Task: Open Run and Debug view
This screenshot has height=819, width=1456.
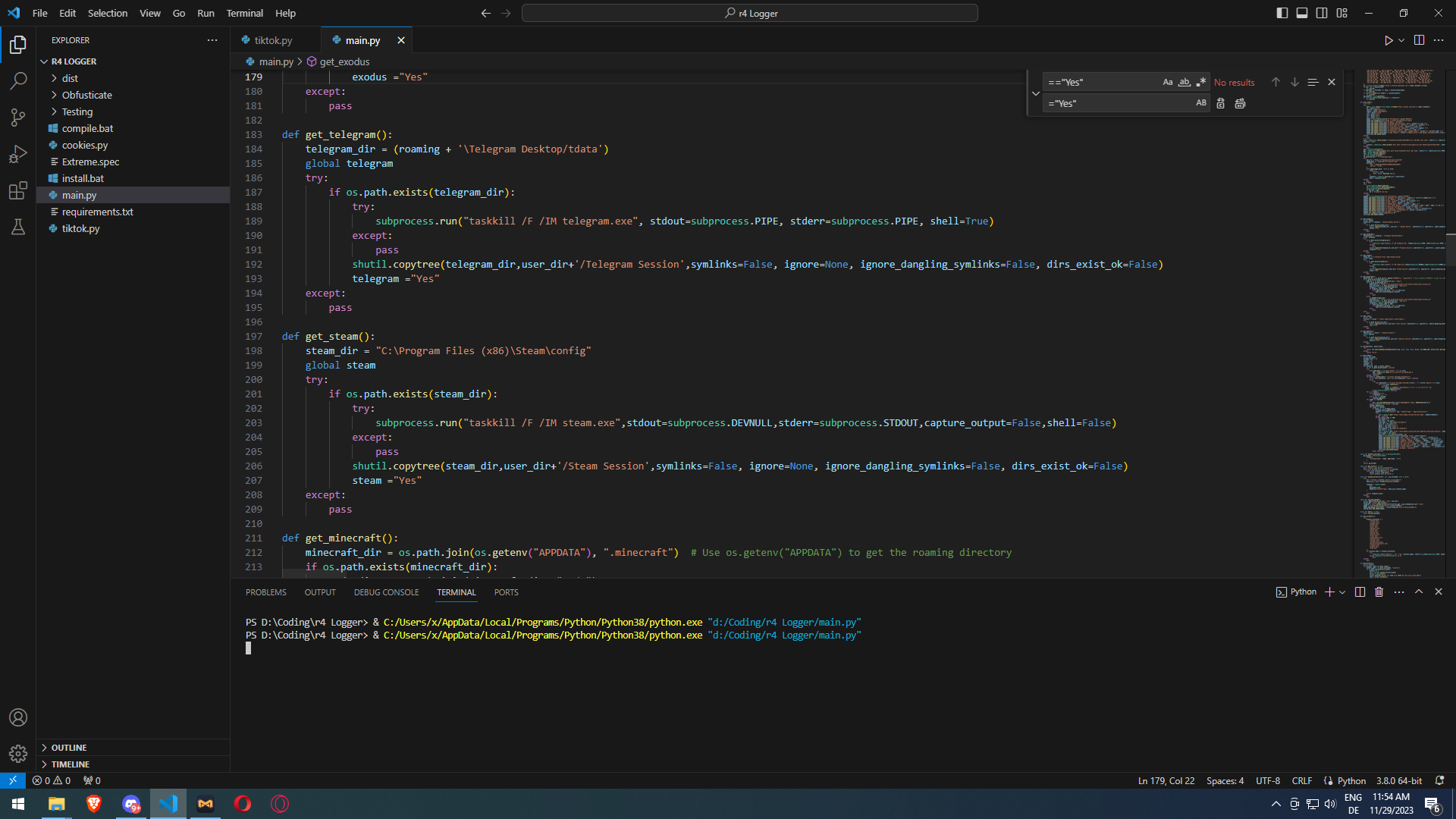Action: 18,154
